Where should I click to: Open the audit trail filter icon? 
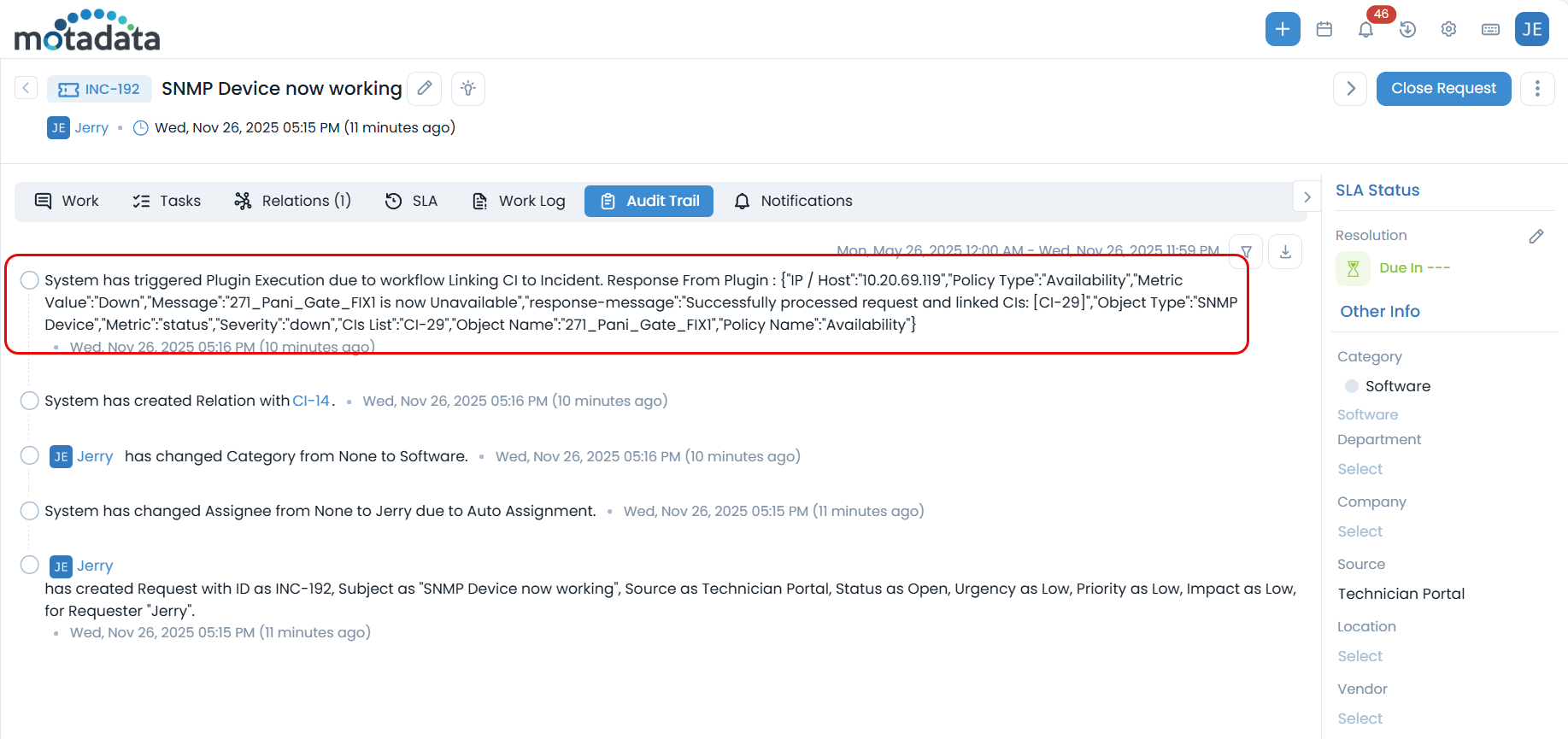pos(1246,251)
